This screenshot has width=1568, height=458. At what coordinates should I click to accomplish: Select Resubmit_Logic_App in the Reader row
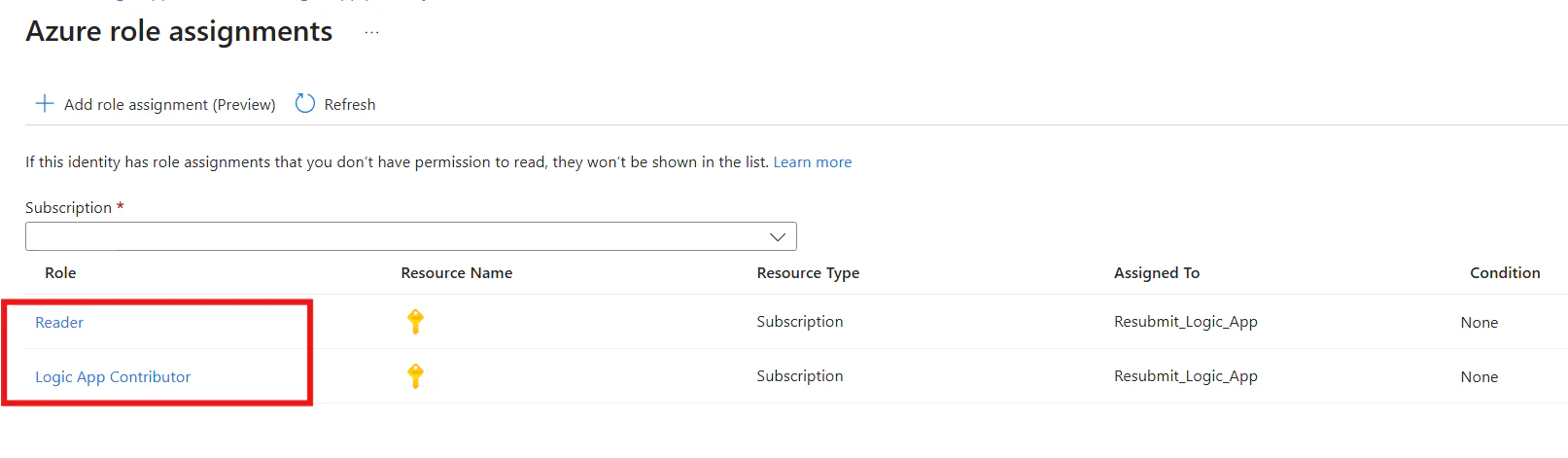(x=1186, y=322)
